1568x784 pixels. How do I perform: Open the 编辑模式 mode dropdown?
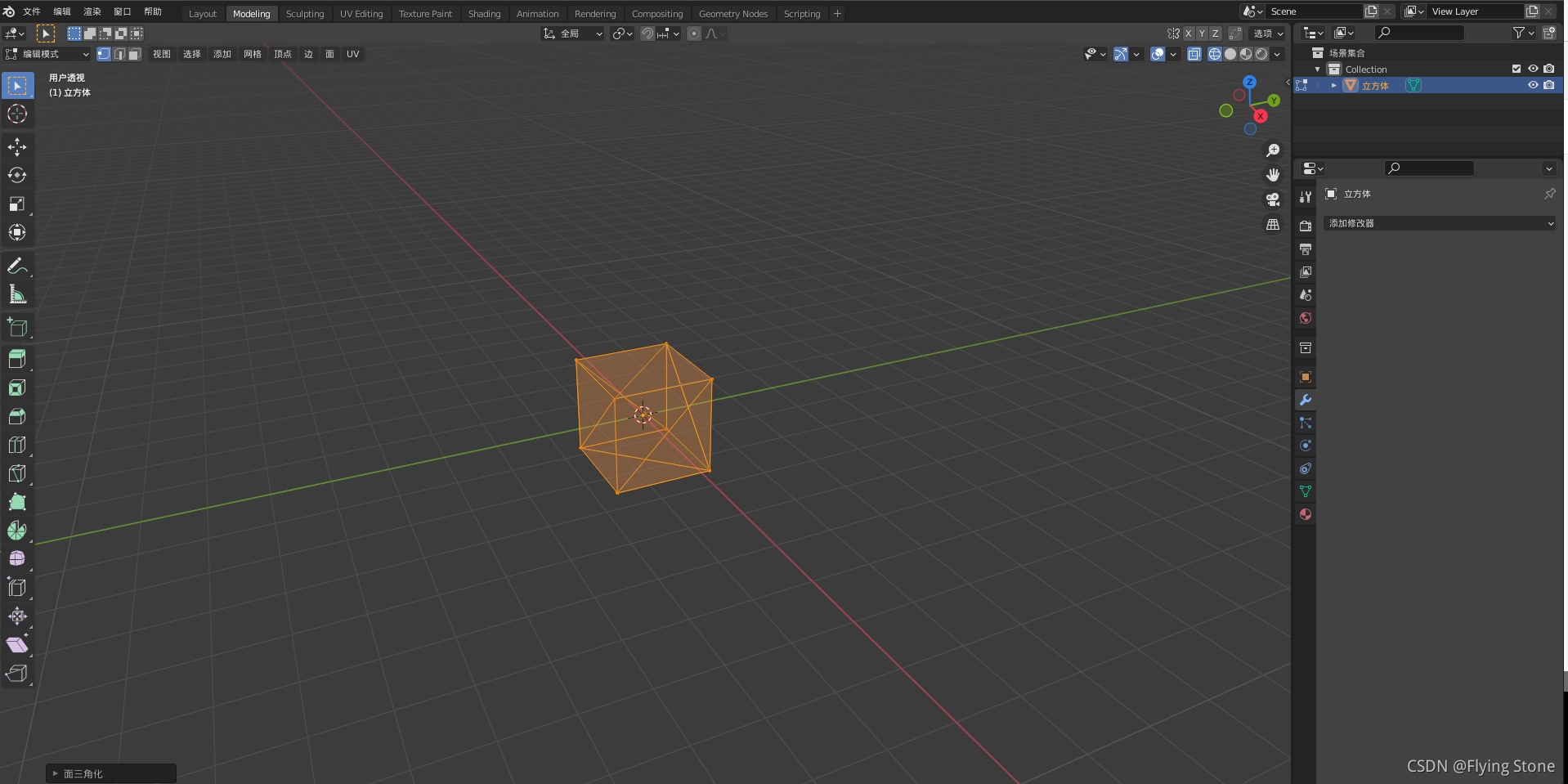(x=47, y=54)
